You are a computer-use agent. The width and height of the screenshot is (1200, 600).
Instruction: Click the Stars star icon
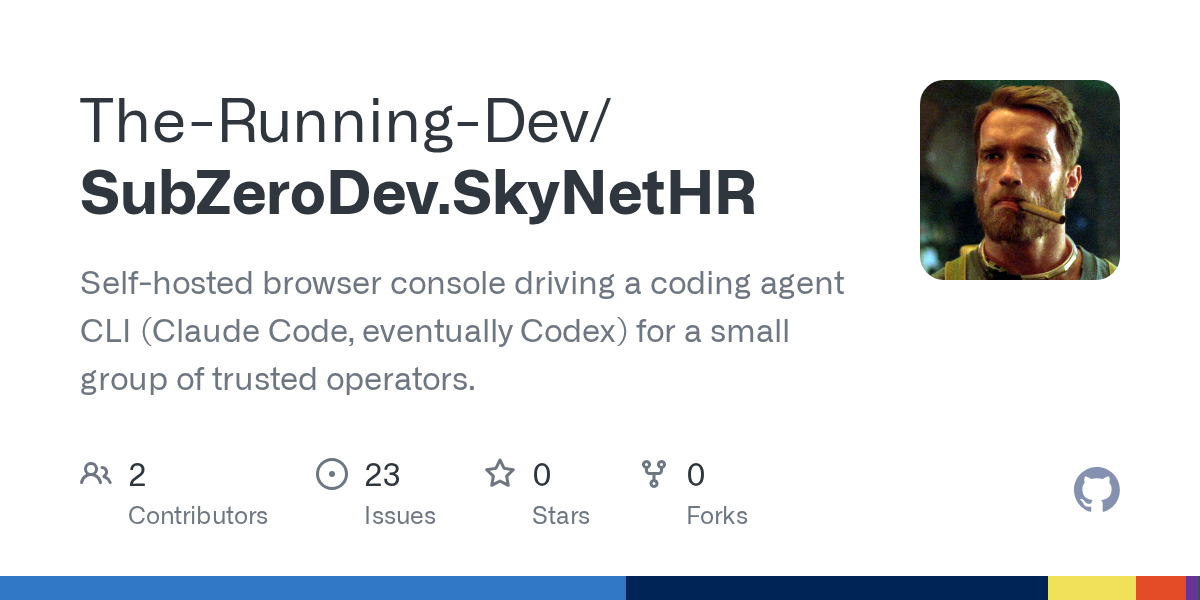[x=499, y=473]
